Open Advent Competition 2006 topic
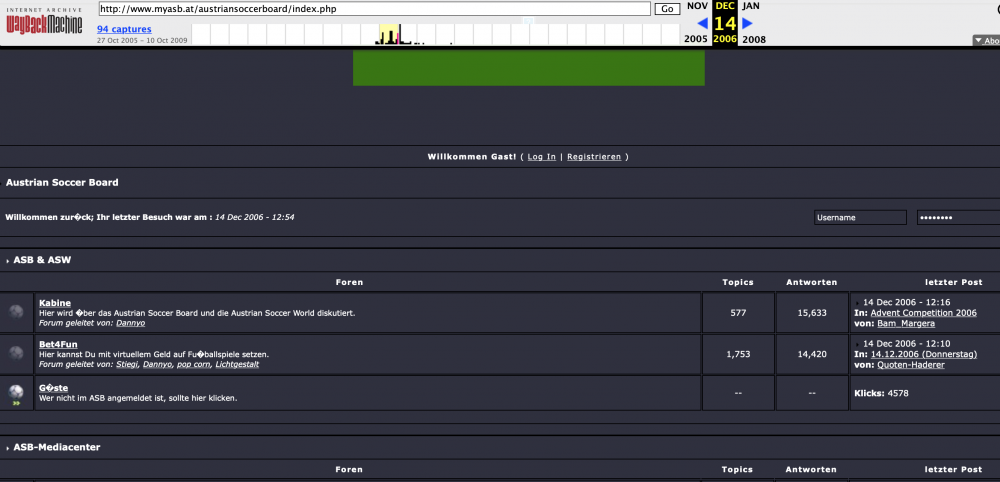 [x=923, y=313]
